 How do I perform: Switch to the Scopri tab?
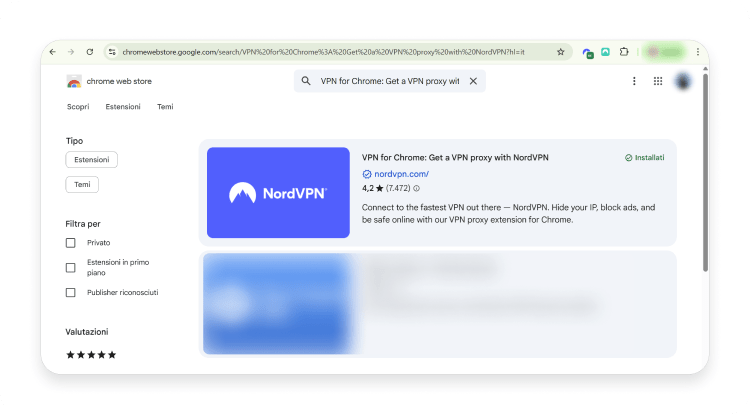click(x=78, y=107)
